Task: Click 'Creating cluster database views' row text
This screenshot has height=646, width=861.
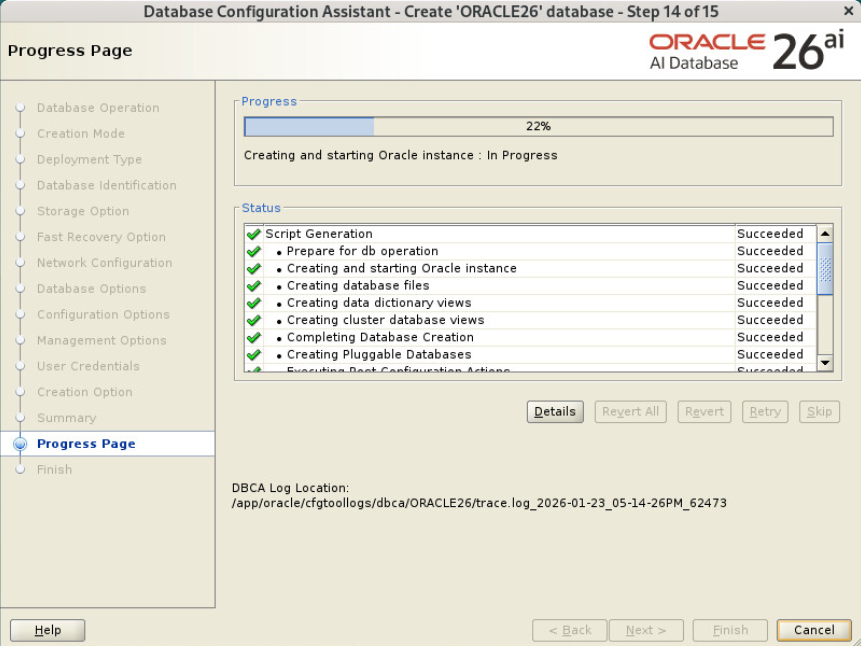Action: tap(385, 320)
